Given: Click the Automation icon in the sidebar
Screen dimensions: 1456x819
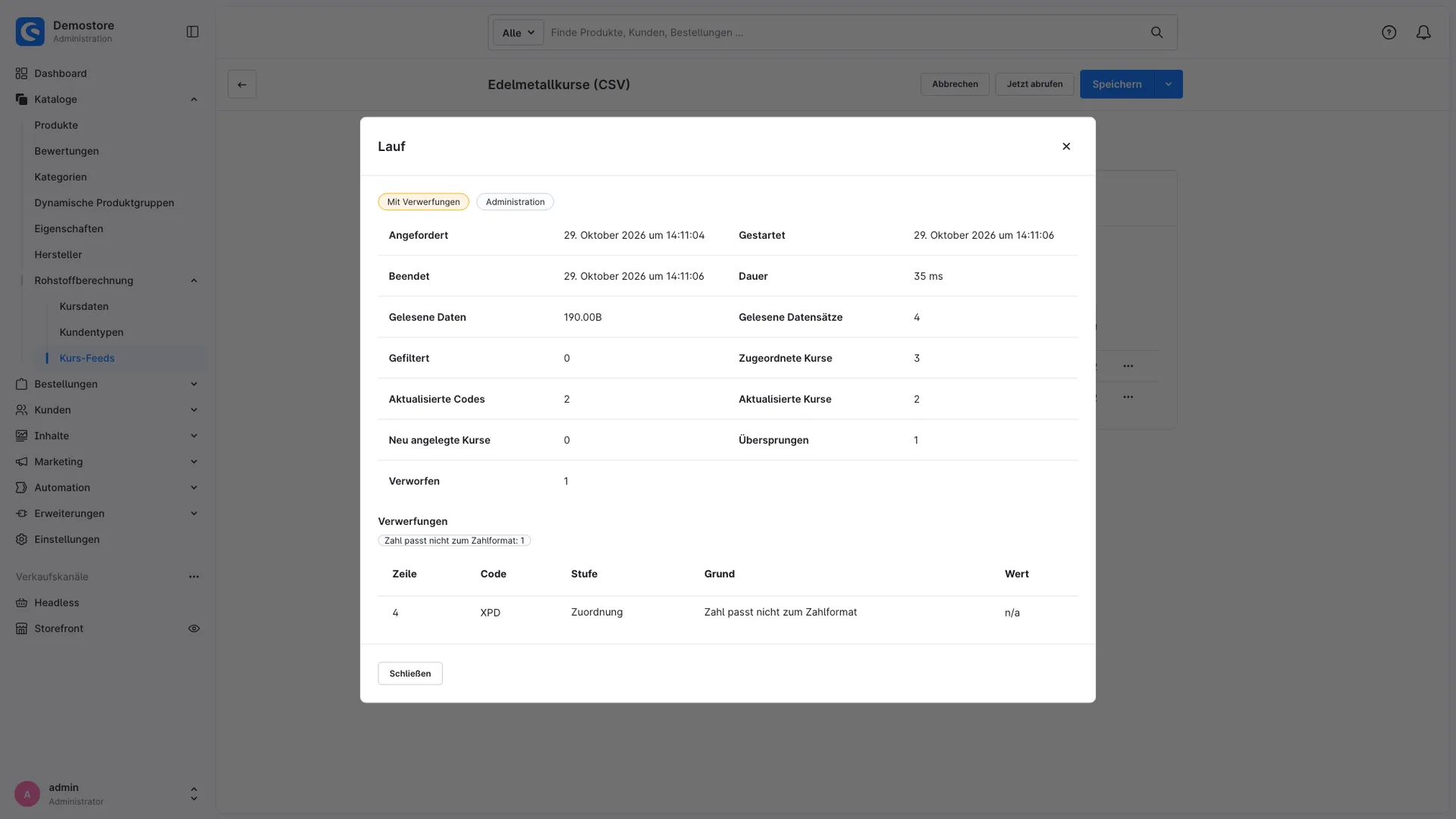Looking at the screenshot, I should (21, 488).
